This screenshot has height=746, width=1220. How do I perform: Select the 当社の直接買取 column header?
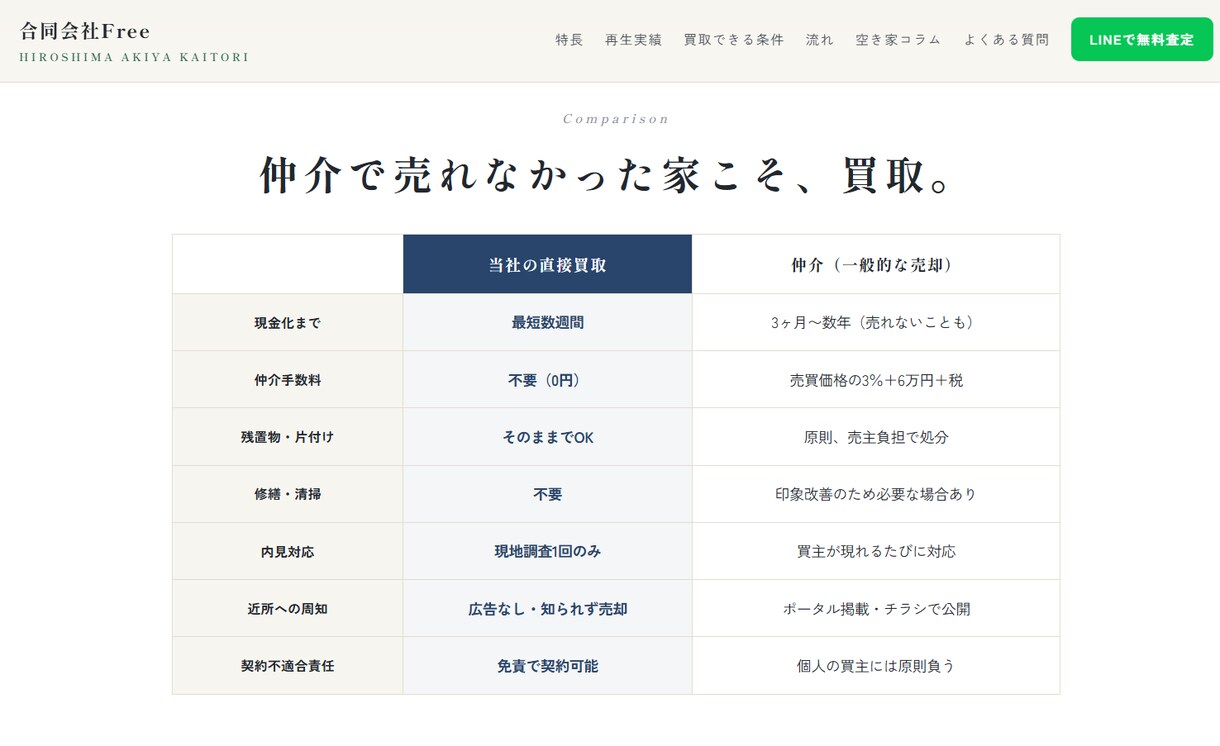point(547,264)
